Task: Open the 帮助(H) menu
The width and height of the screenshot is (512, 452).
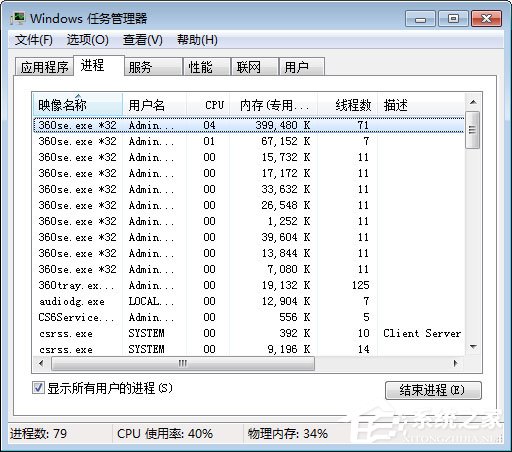Action: [197, 40]
